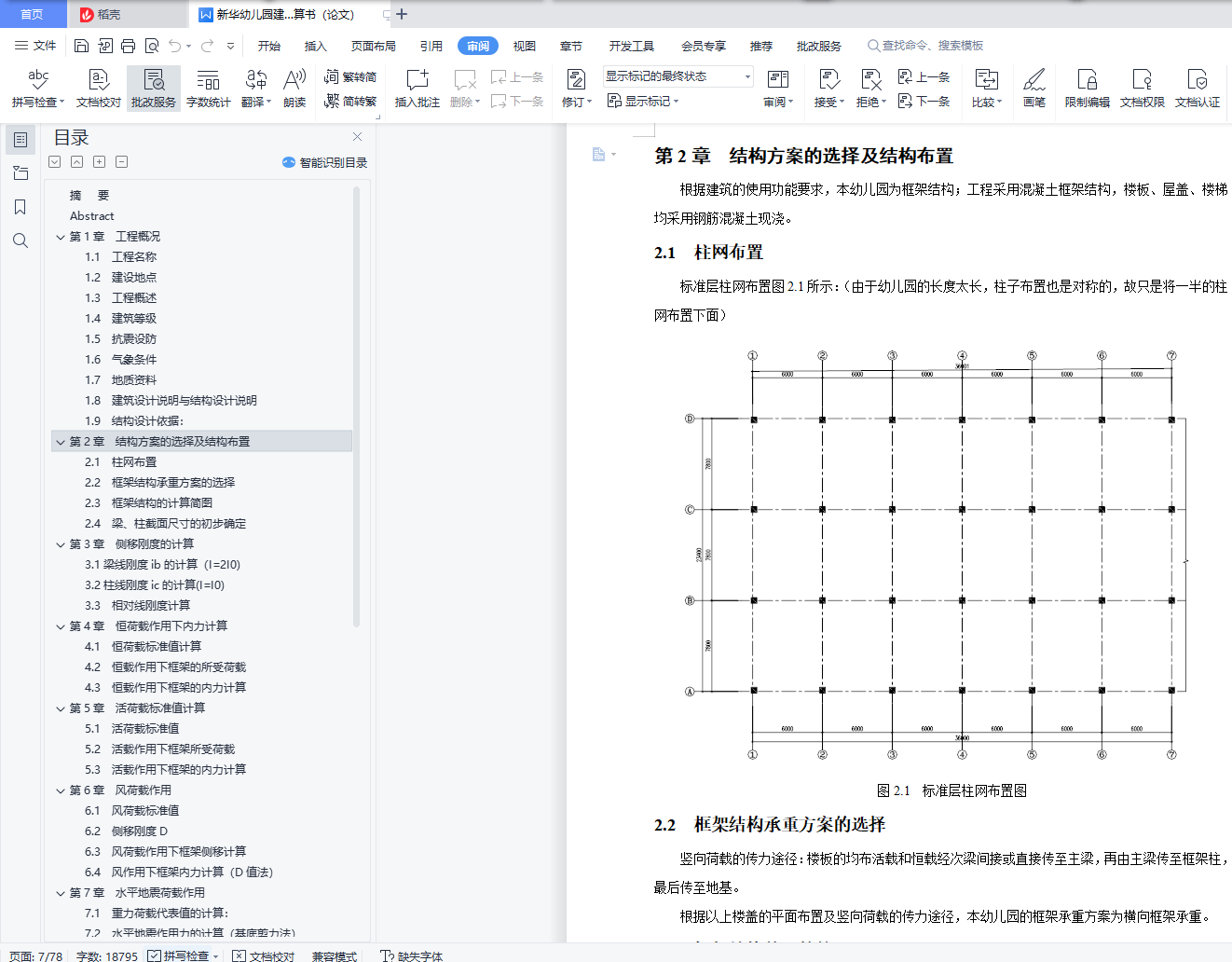
Task: Click the 目录 panel vertical scrollbar
Action: pos(356,405)
